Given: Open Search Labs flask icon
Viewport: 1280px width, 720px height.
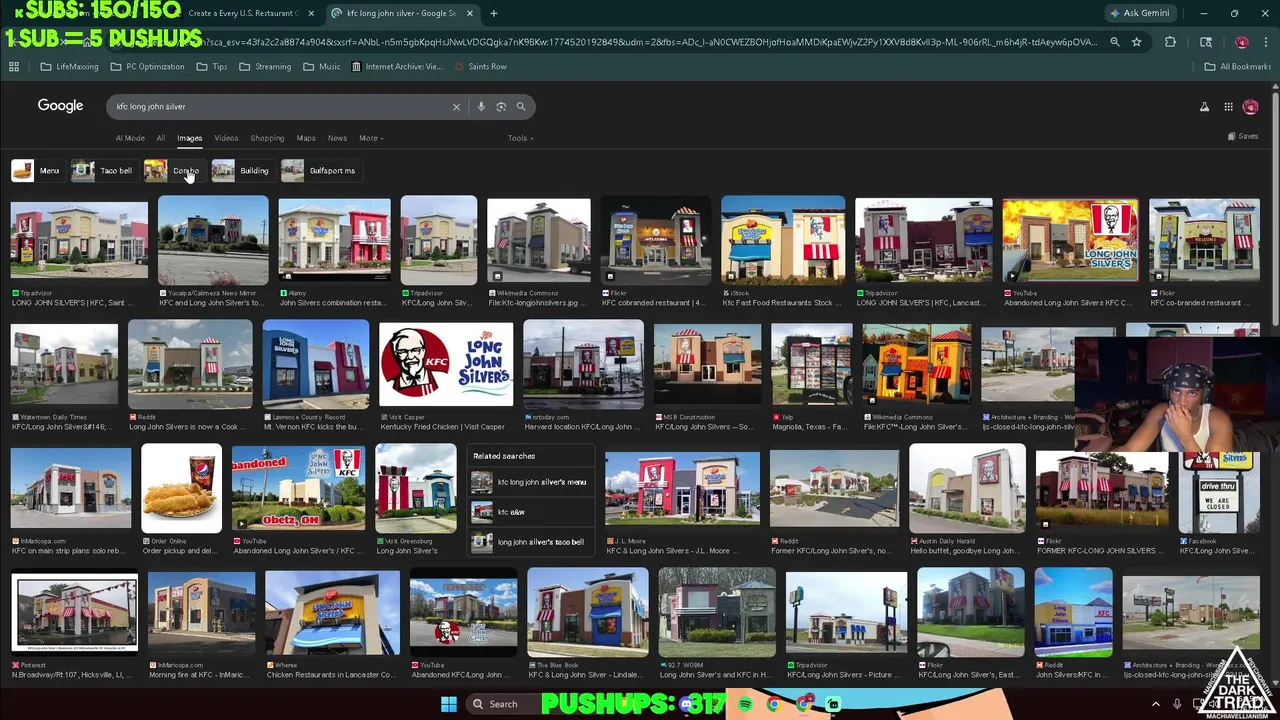Looking at the screenshot, I should [x=1204, y=107].
